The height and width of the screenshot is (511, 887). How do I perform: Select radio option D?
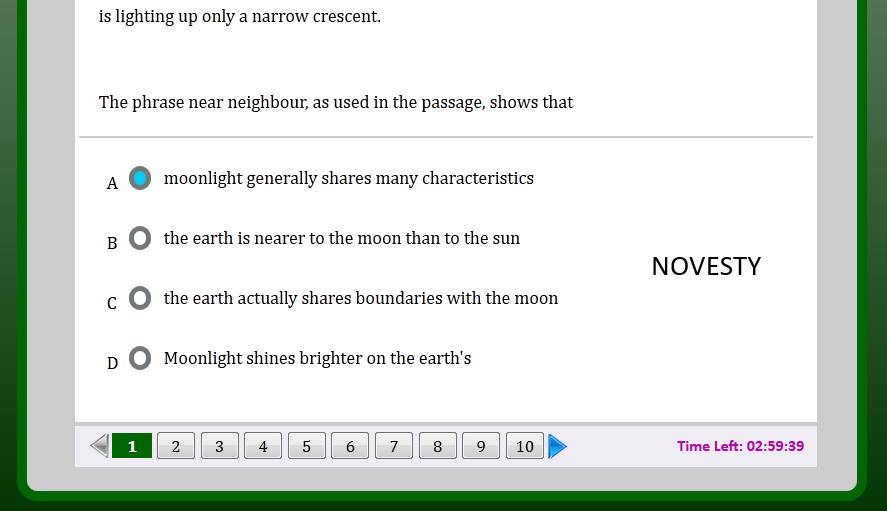(x=140, y=358)
